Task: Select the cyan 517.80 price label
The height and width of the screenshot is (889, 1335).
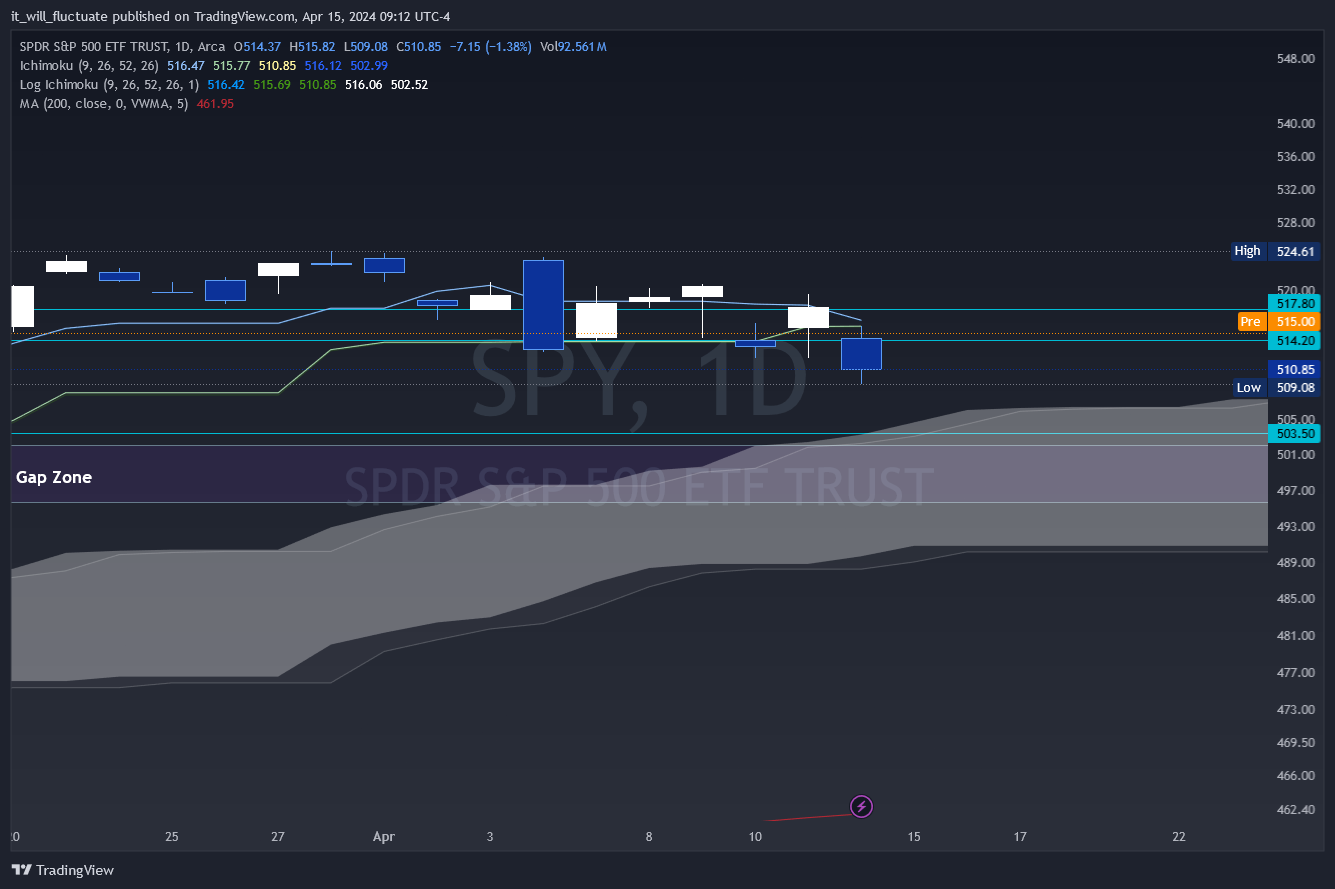Action: 1295,303
